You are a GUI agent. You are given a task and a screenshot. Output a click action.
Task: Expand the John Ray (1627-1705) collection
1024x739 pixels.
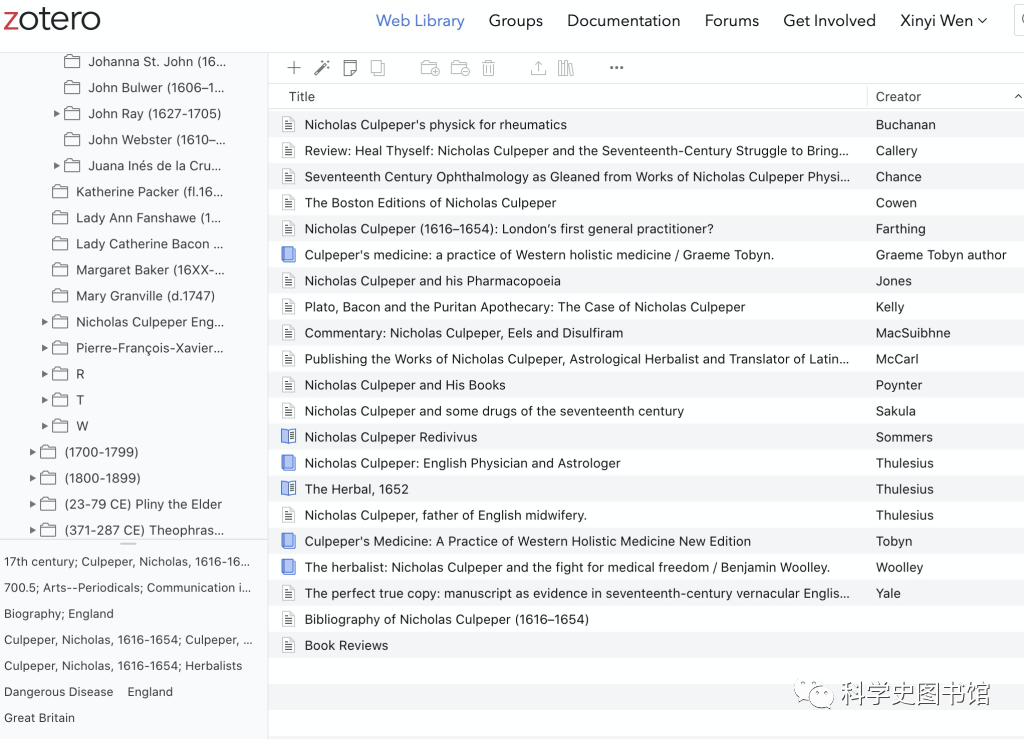point(57,114)
